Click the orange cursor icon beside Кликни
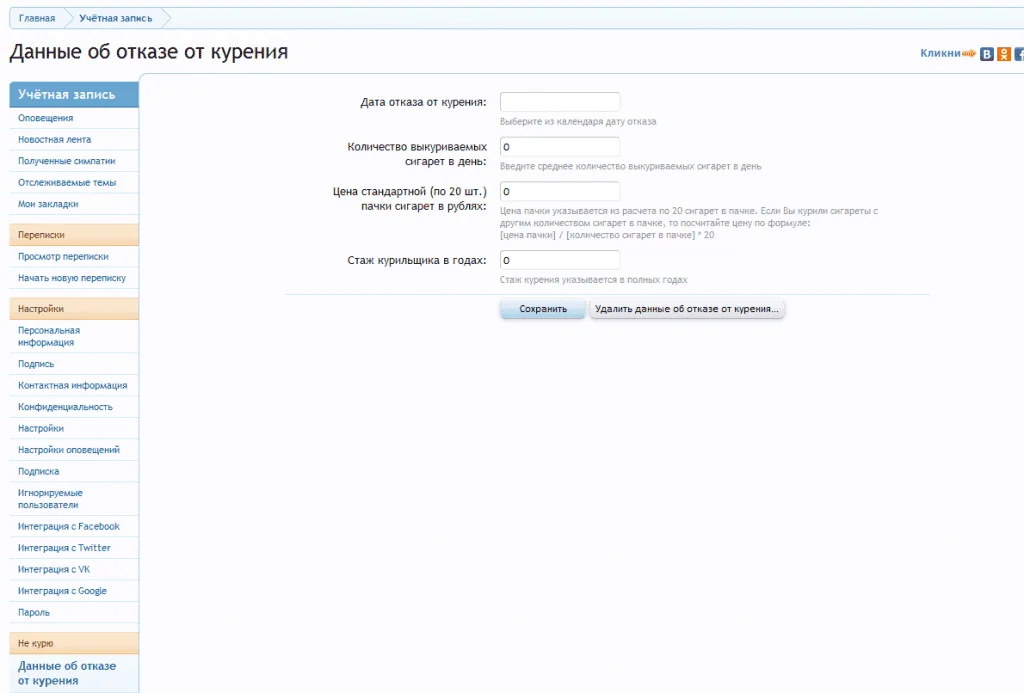The image size is (1024, 693). coord(968,53)
